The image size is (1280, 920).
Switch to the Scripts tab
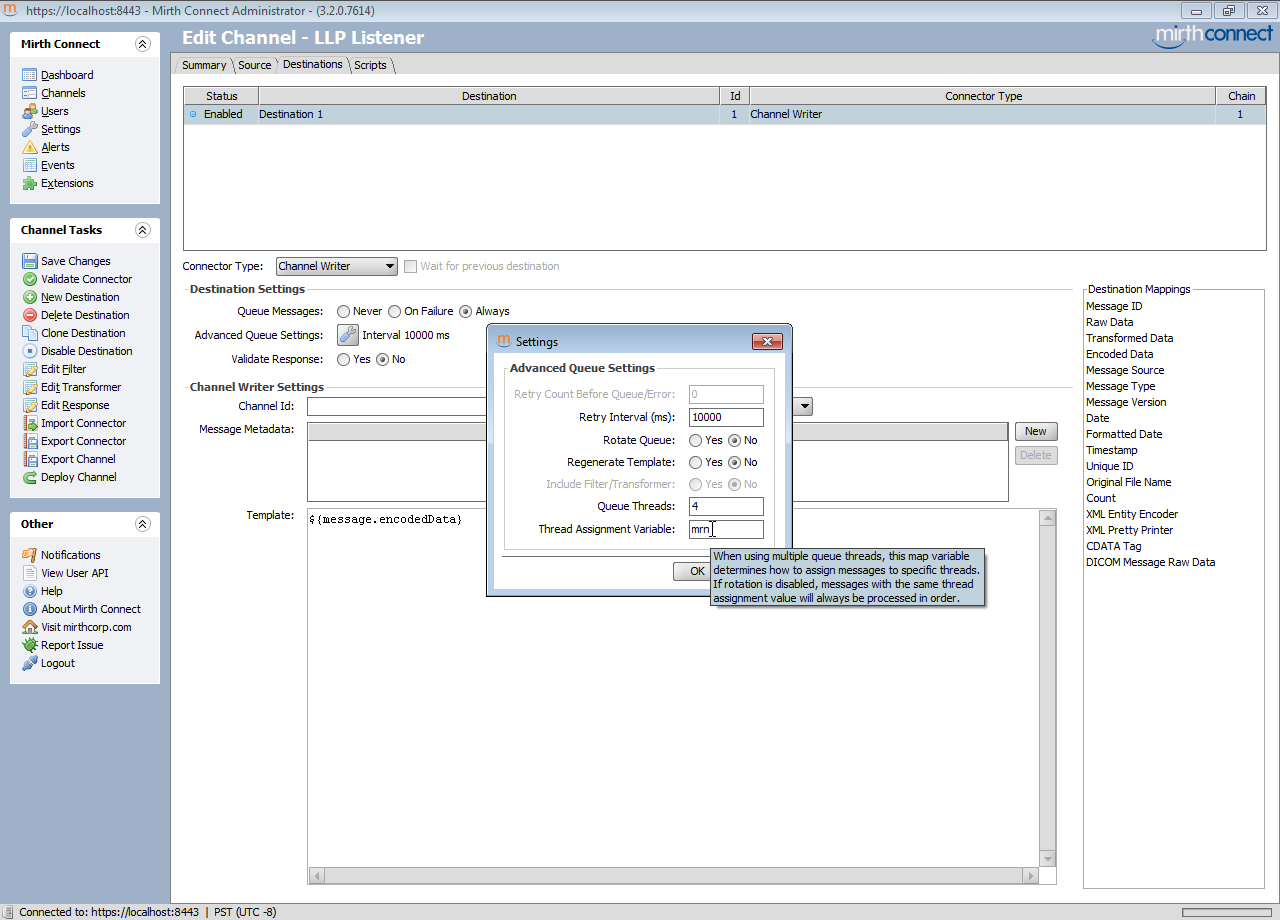click(370, 65)
